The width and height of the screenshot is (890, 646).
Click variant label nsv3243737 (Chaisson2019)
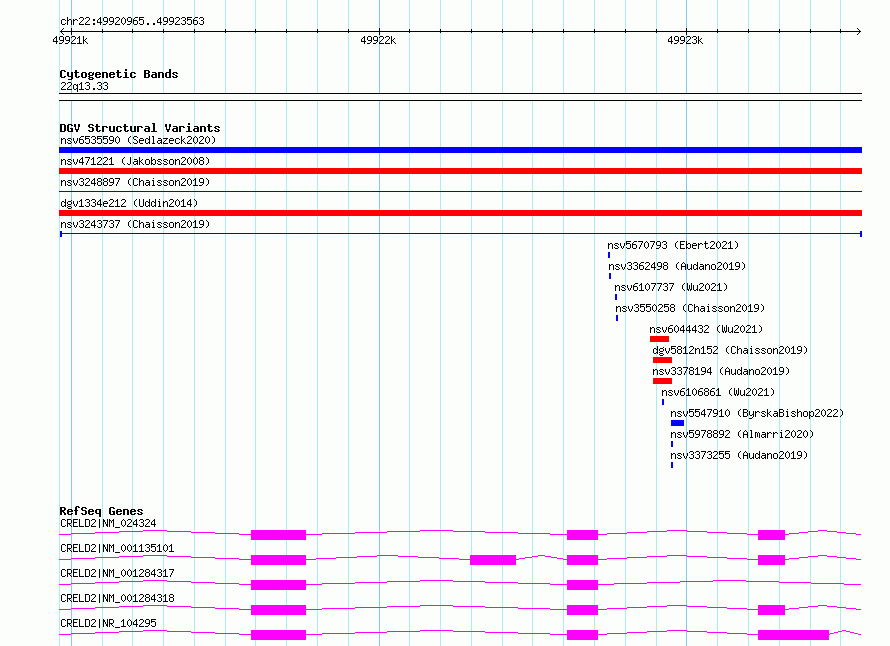point(135,224)
